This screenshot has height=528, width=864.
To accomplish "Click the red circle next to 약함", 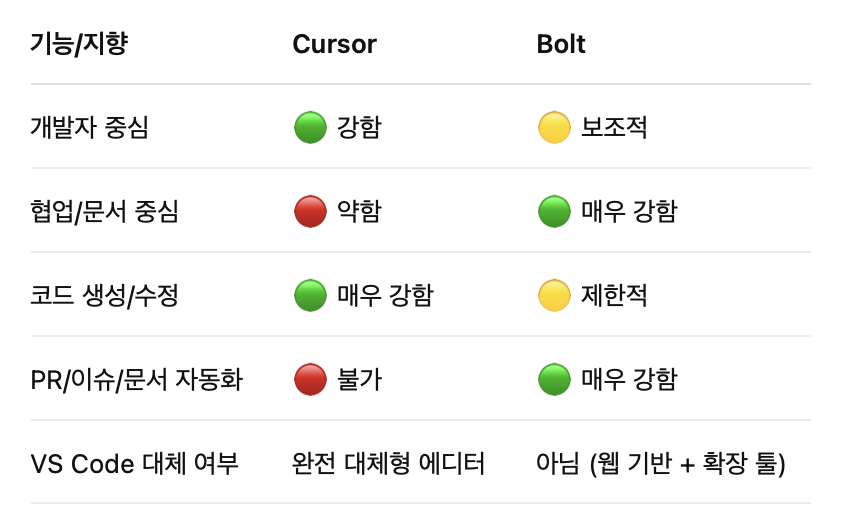I will (x=310, y=211).
